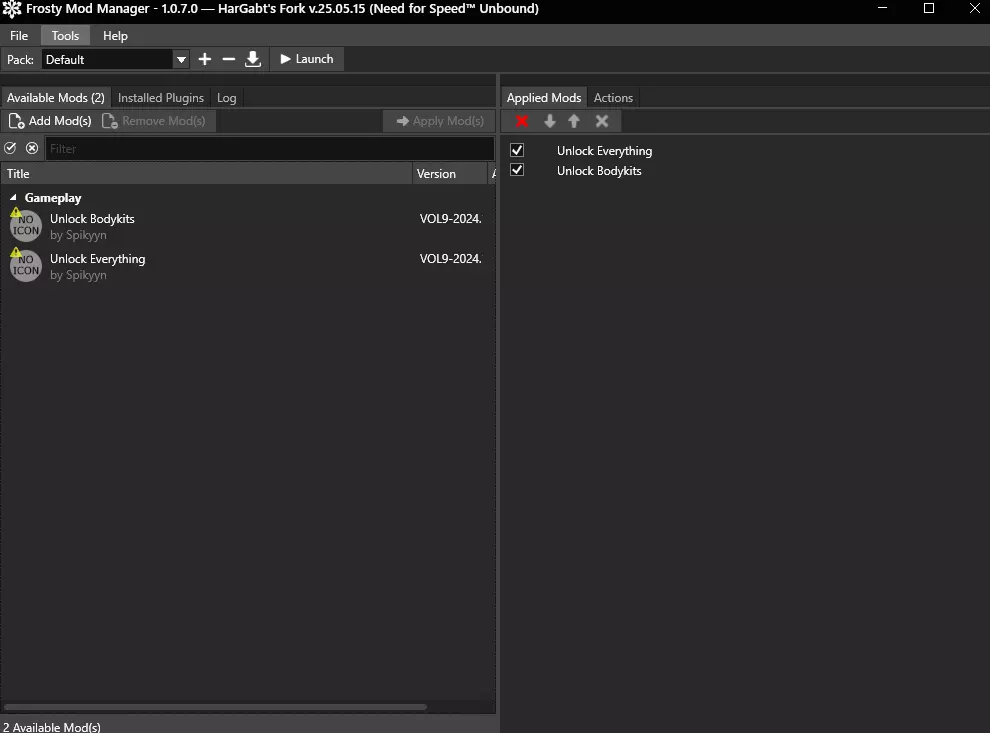Import pack with the download arrow icon
The image size is (990, 733).
coord(253,59)
